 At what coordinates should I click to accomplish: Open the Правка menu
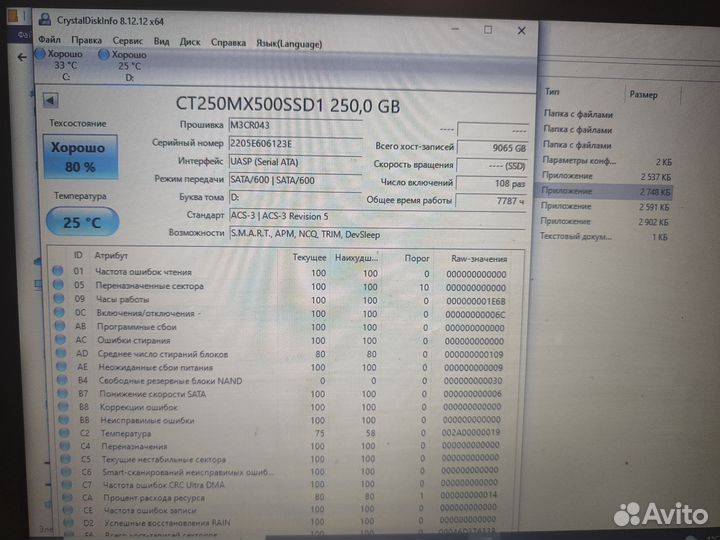86,40
